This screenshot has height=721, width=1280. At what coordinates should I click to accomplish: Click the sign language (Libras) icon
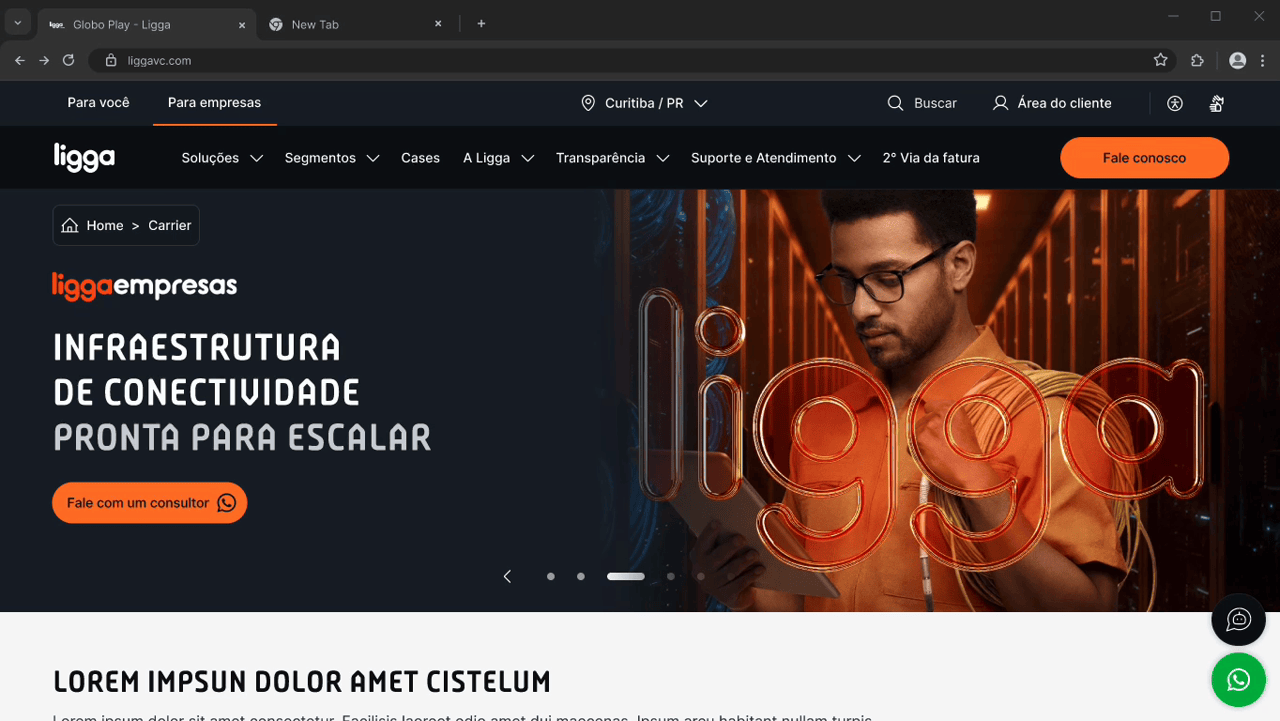click(x=1217, y=103)
